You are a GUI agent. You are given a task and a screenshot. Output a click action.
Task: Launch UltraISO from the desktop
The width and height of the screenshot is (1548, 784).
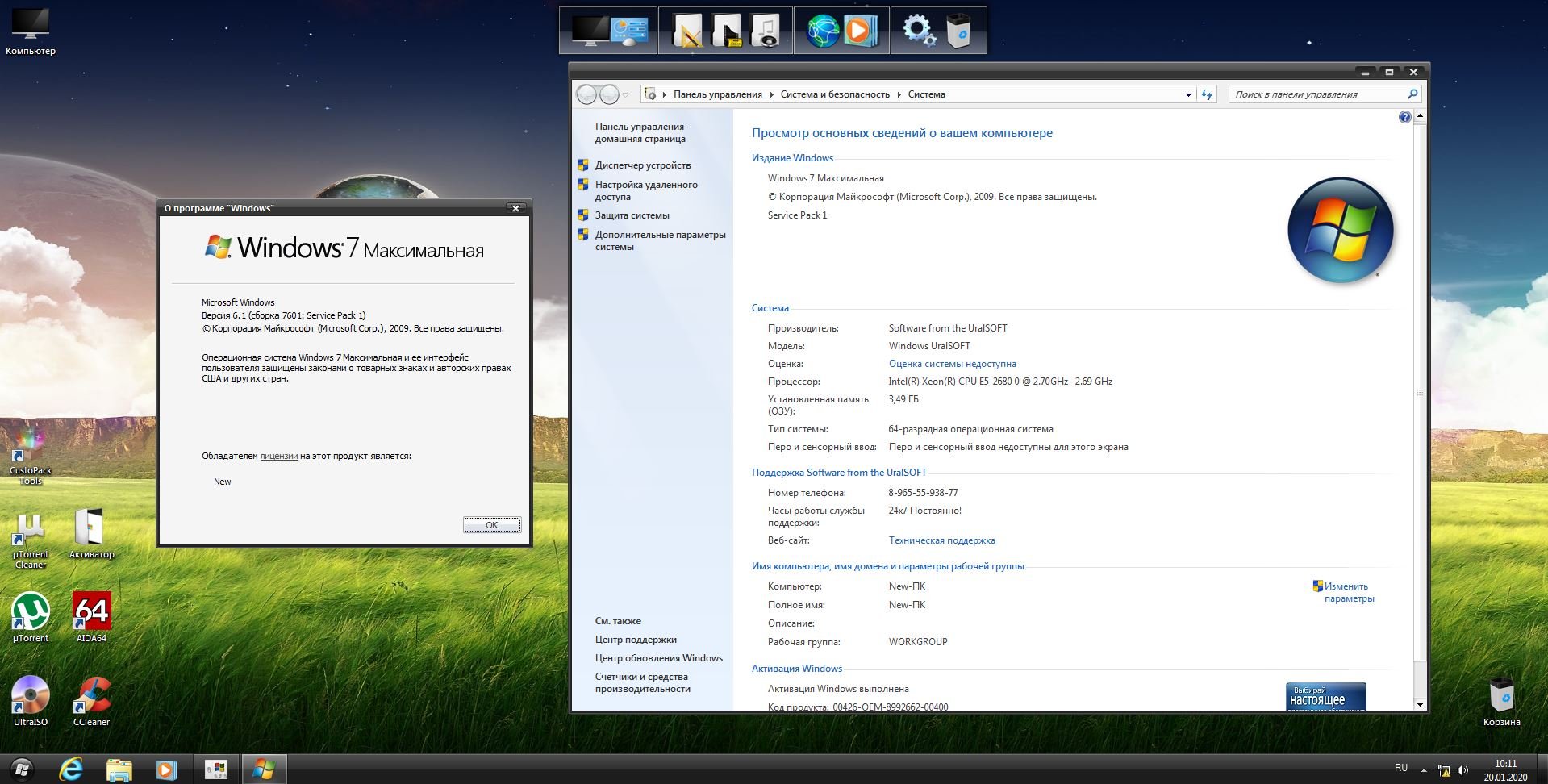[x=31, y=702]
